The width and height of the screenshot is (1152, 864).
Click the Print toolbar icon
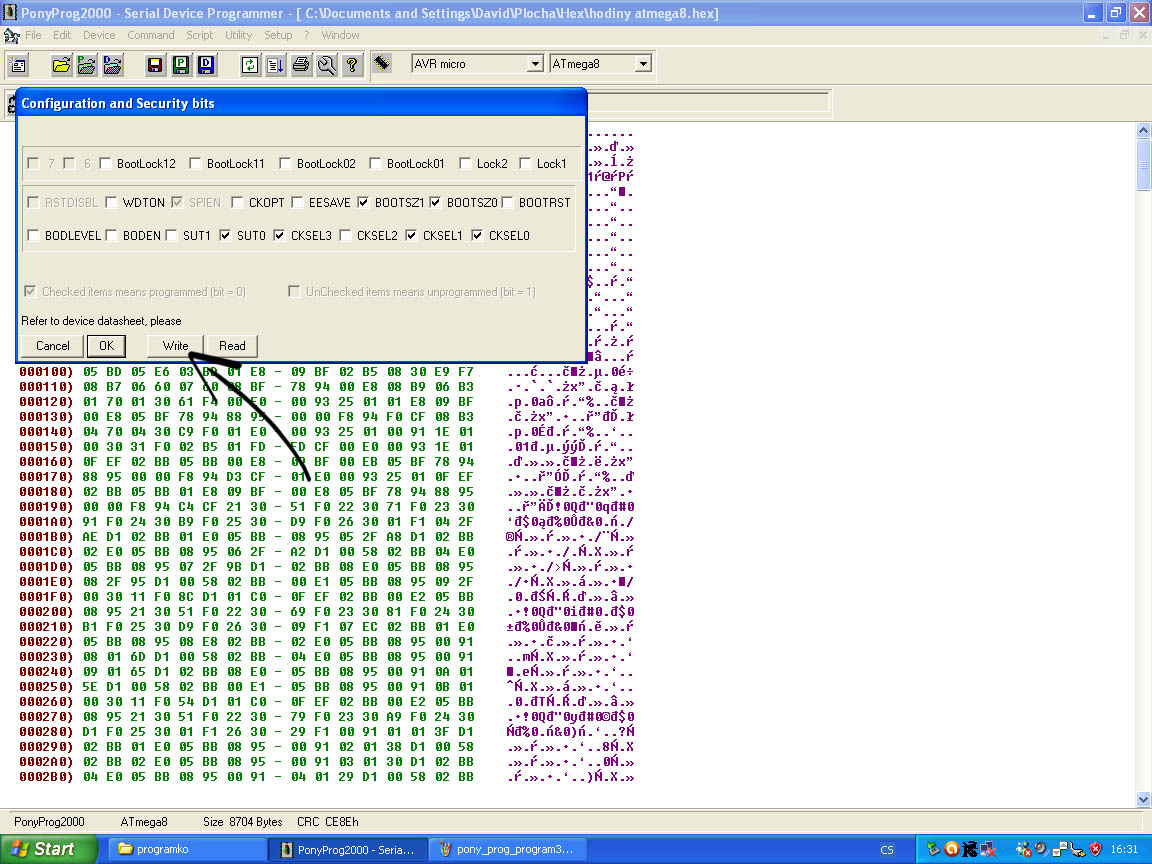[x=300, y=65]
